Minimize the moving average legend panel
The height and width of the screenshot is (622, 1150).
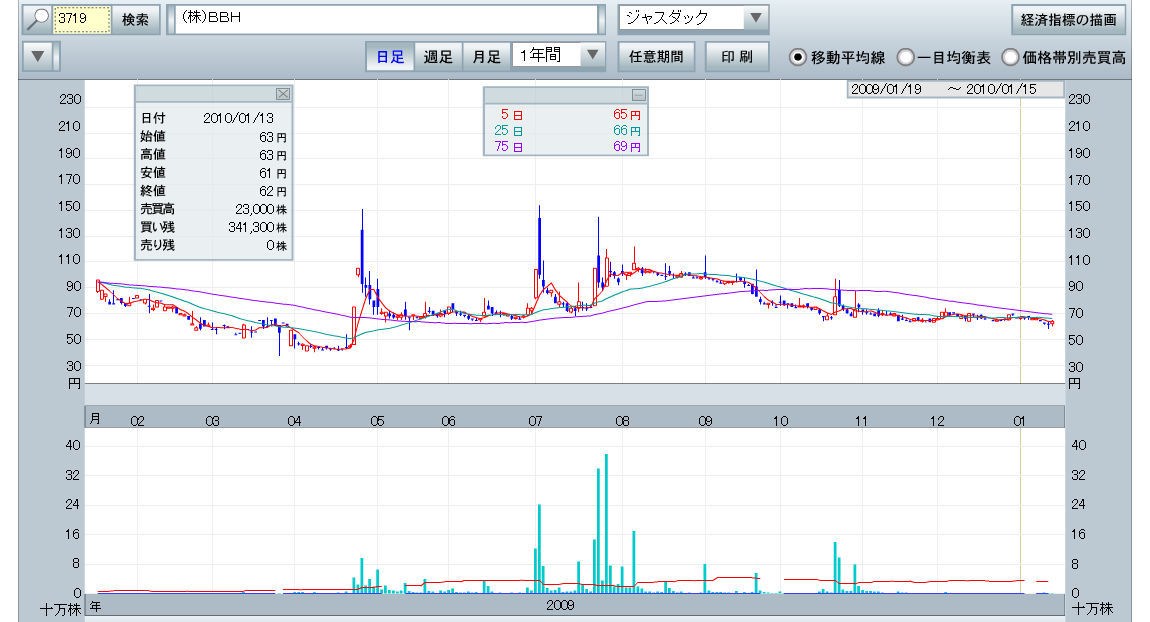[x=639, y=95]
